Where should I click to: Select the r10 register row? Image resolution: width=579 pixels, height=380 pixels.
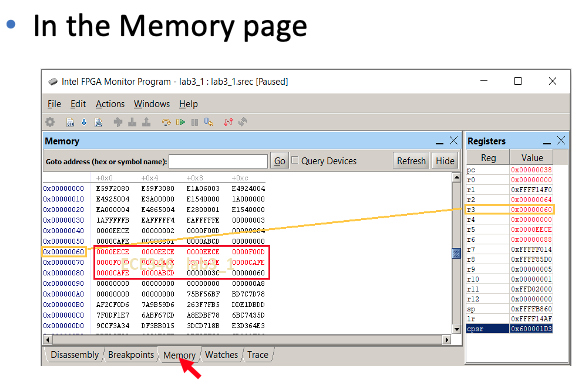[510, 279]
